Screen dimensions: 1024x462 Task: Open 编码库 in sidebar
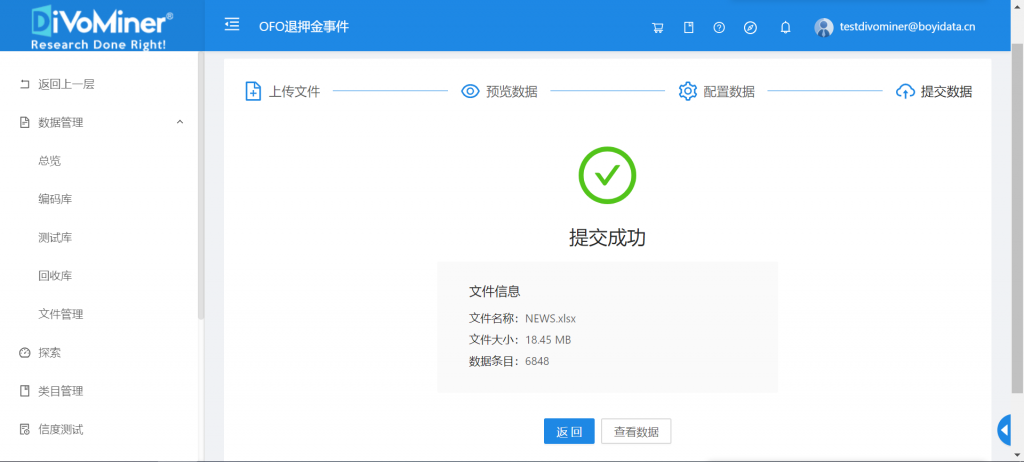pyautogui.click(x=55, y=199)
